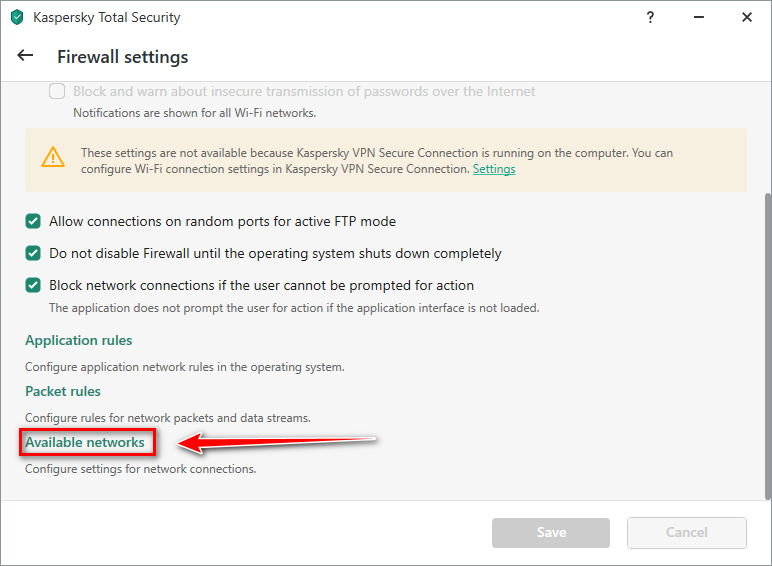
Task: Click the VPN Secure Connection warning message
Action: tap(377, 161)
